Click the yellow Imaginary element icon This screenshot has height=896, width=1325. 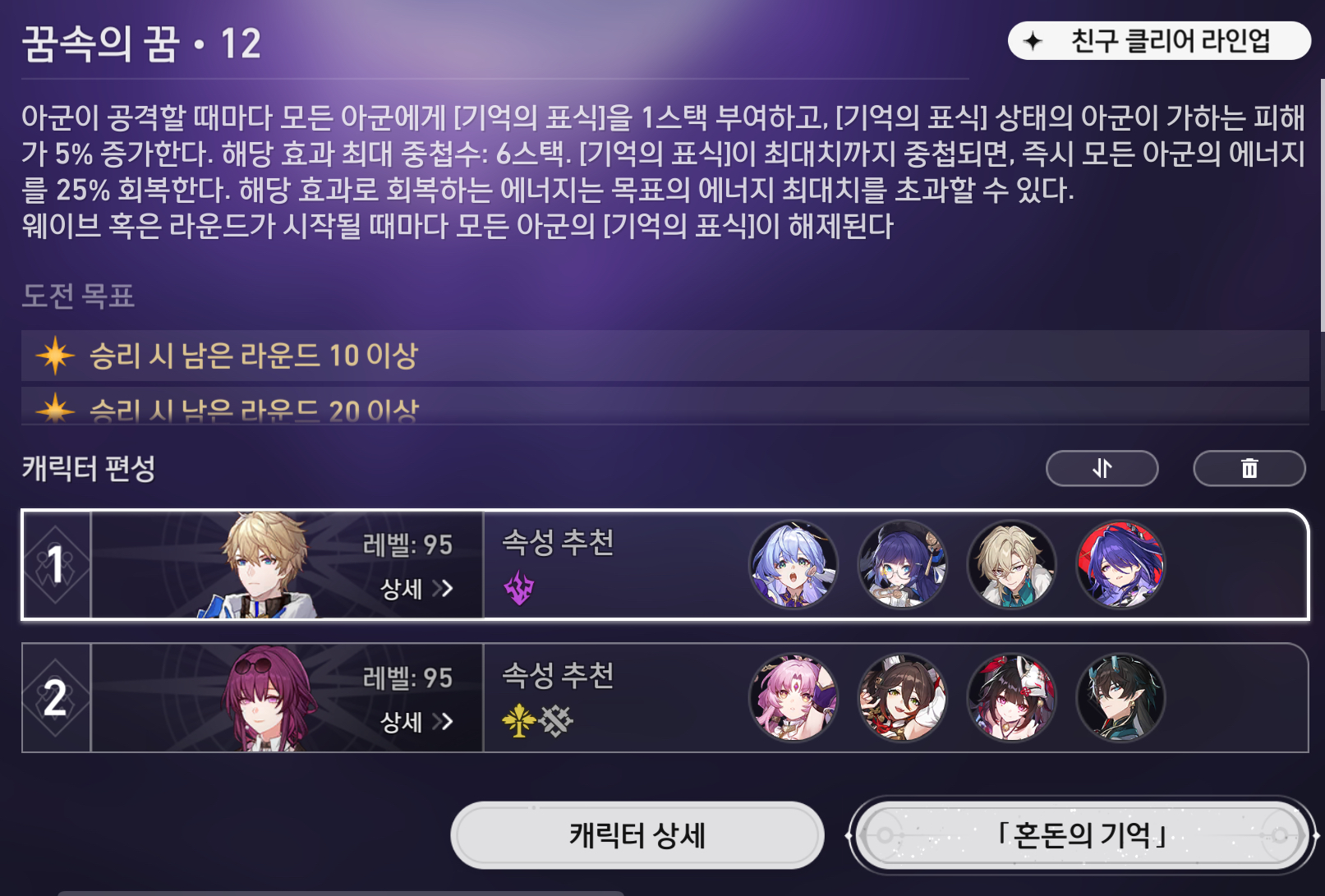click(518, 721)
